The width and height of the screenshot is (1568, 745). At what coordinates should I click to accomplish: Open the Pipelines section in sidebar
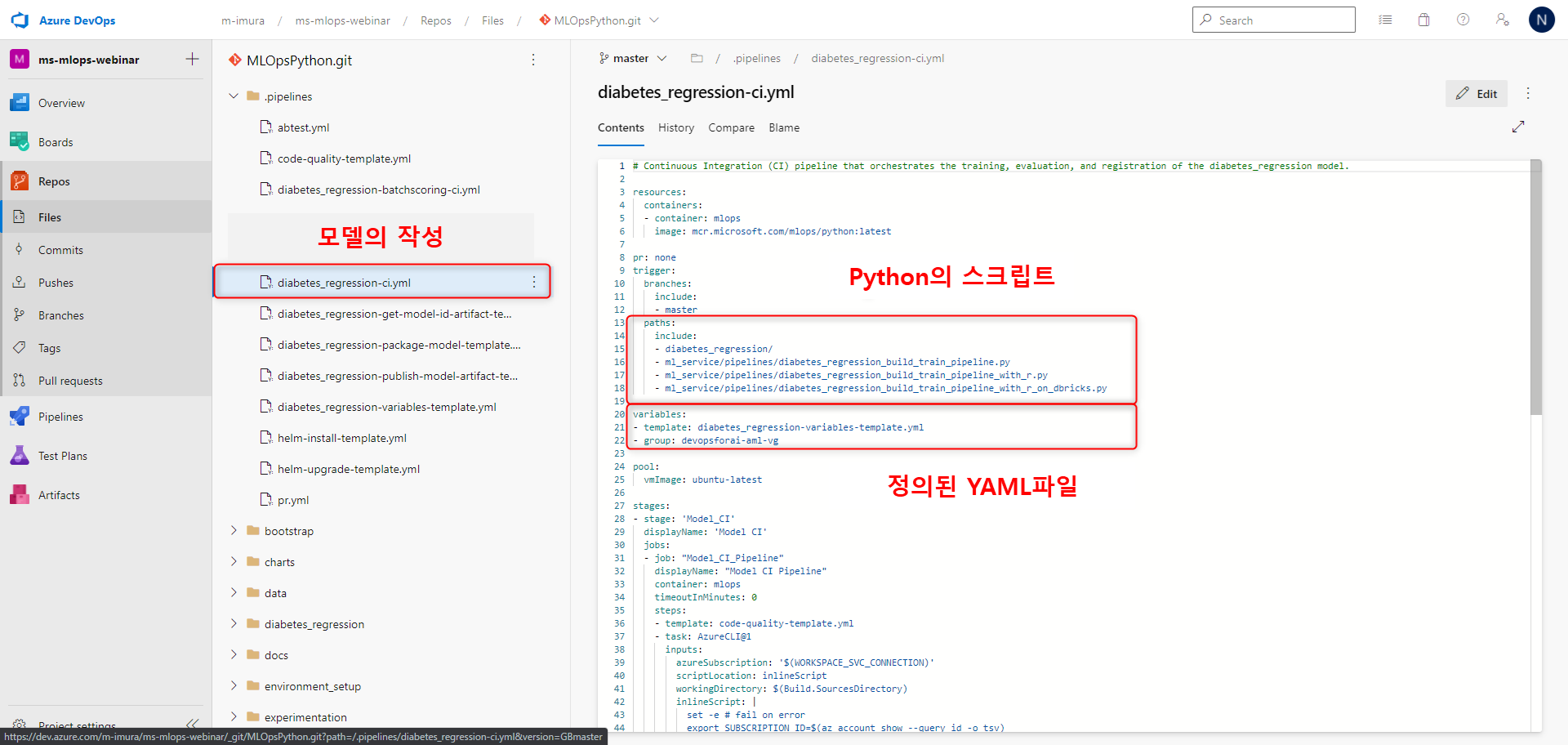[x=106, y=417]
